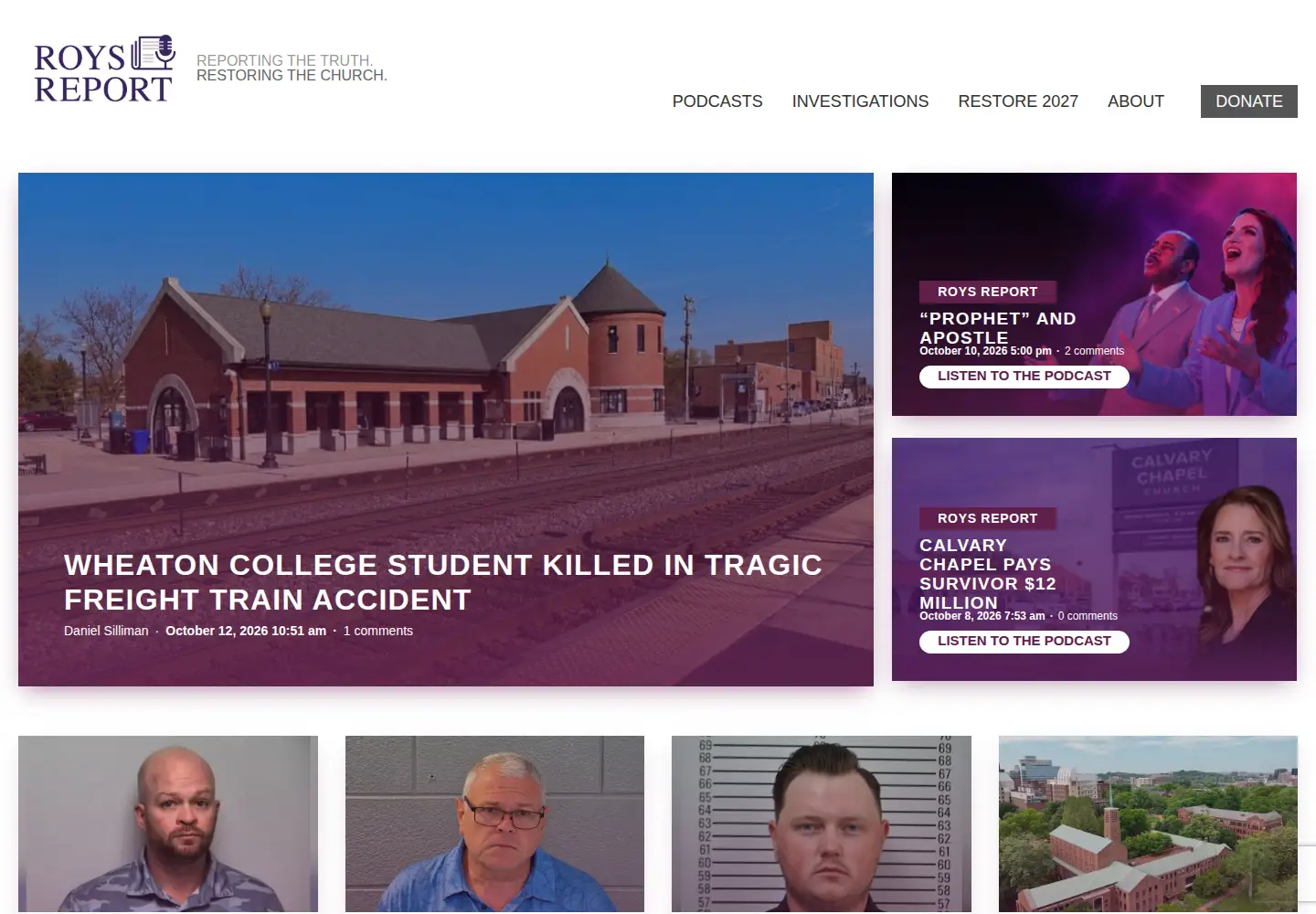The width and height of the screenshot is (1316, 914).
Task: Open the mugshot with height chart thumbnail
Action: (822, 824)
